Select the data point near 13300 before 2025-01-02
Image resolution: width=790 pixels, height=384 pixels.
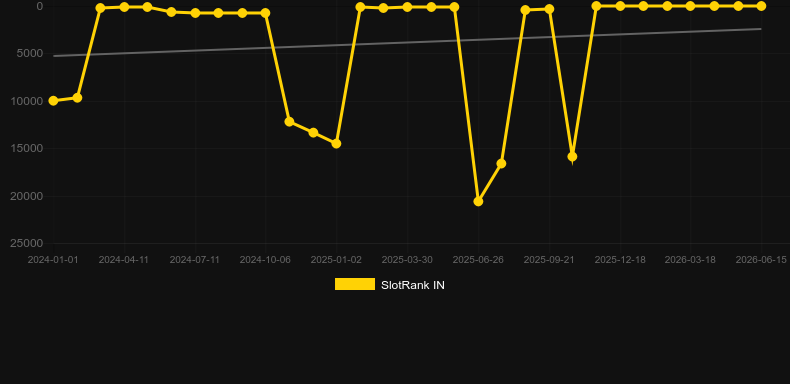click(x=313, y=133)
